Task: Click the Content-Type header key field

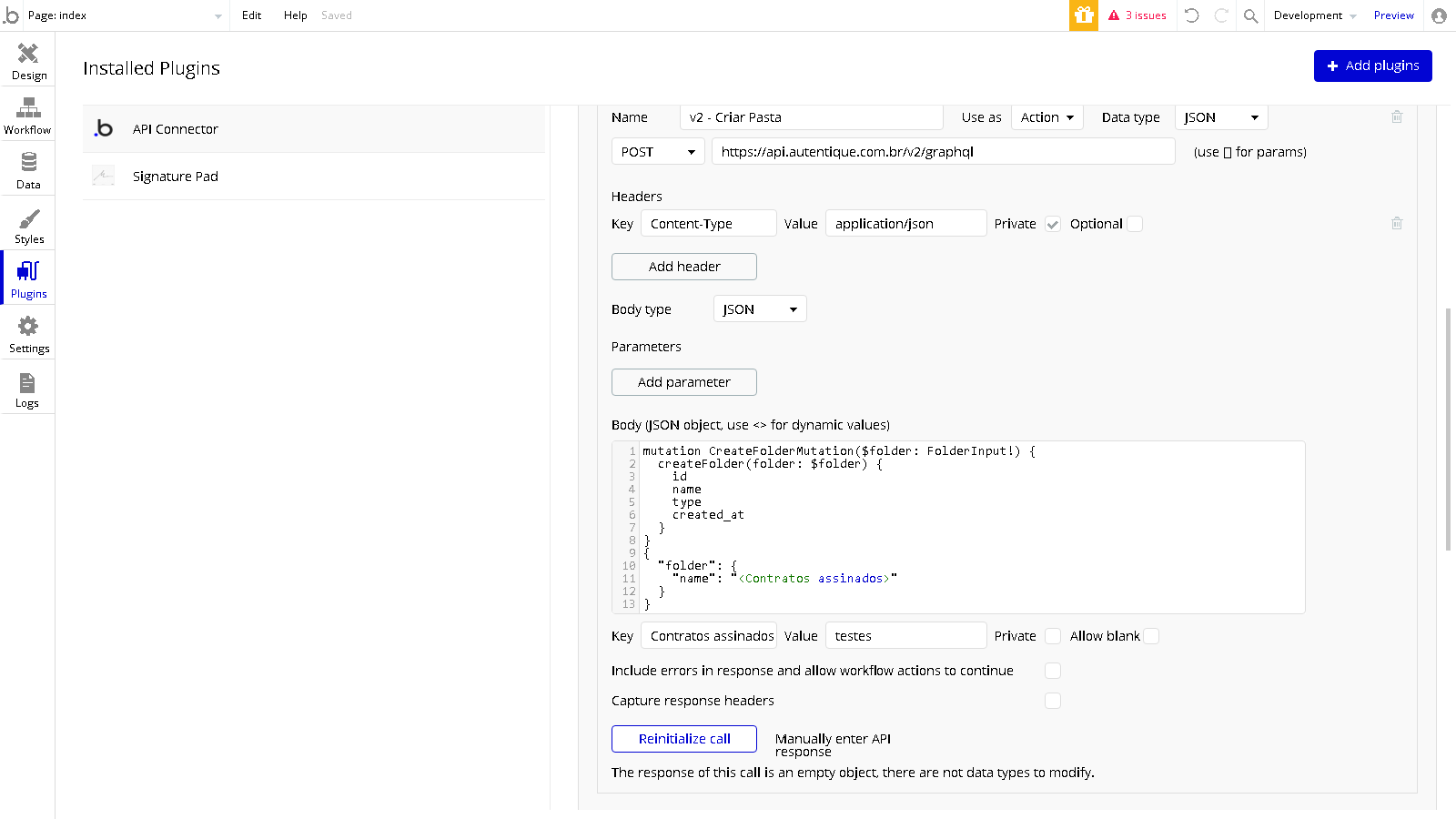Action: pyautogui.click(x=709, y=224)
